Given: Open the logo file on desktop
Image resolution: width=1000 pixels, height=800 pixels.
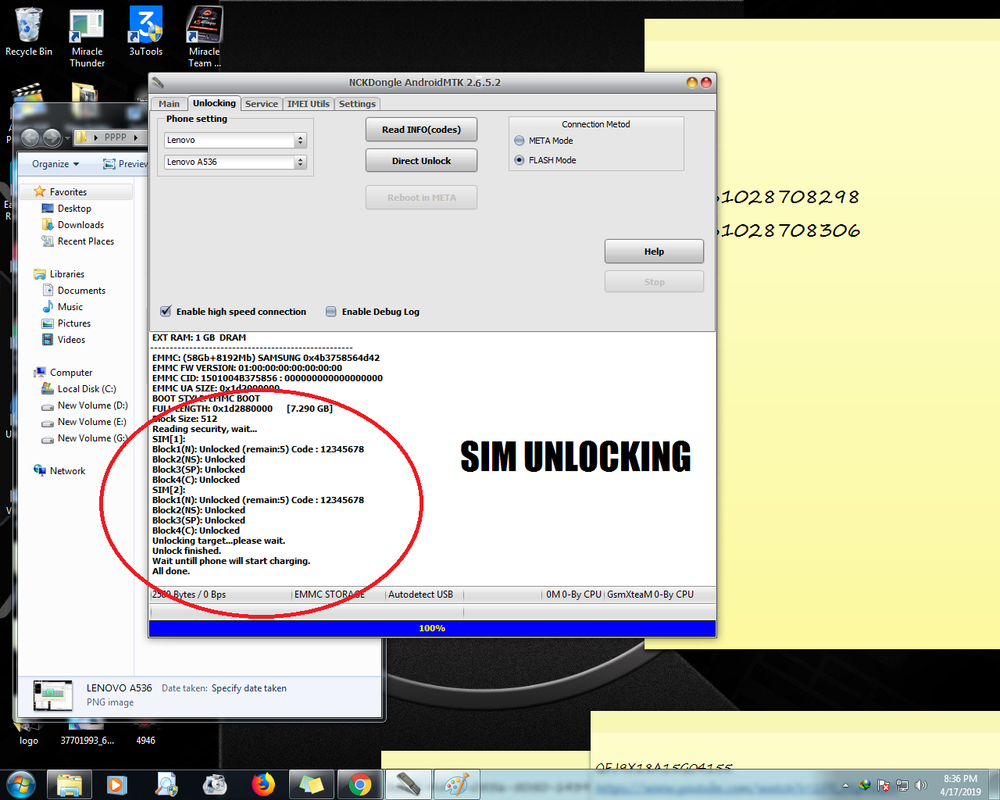Looking at the screenshot, I should coord(29,734).
